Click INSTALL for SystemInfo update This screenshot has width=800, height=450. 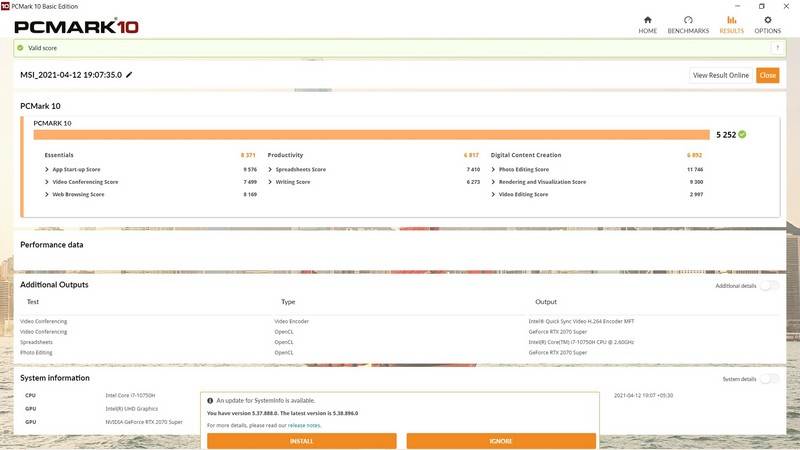301,441
